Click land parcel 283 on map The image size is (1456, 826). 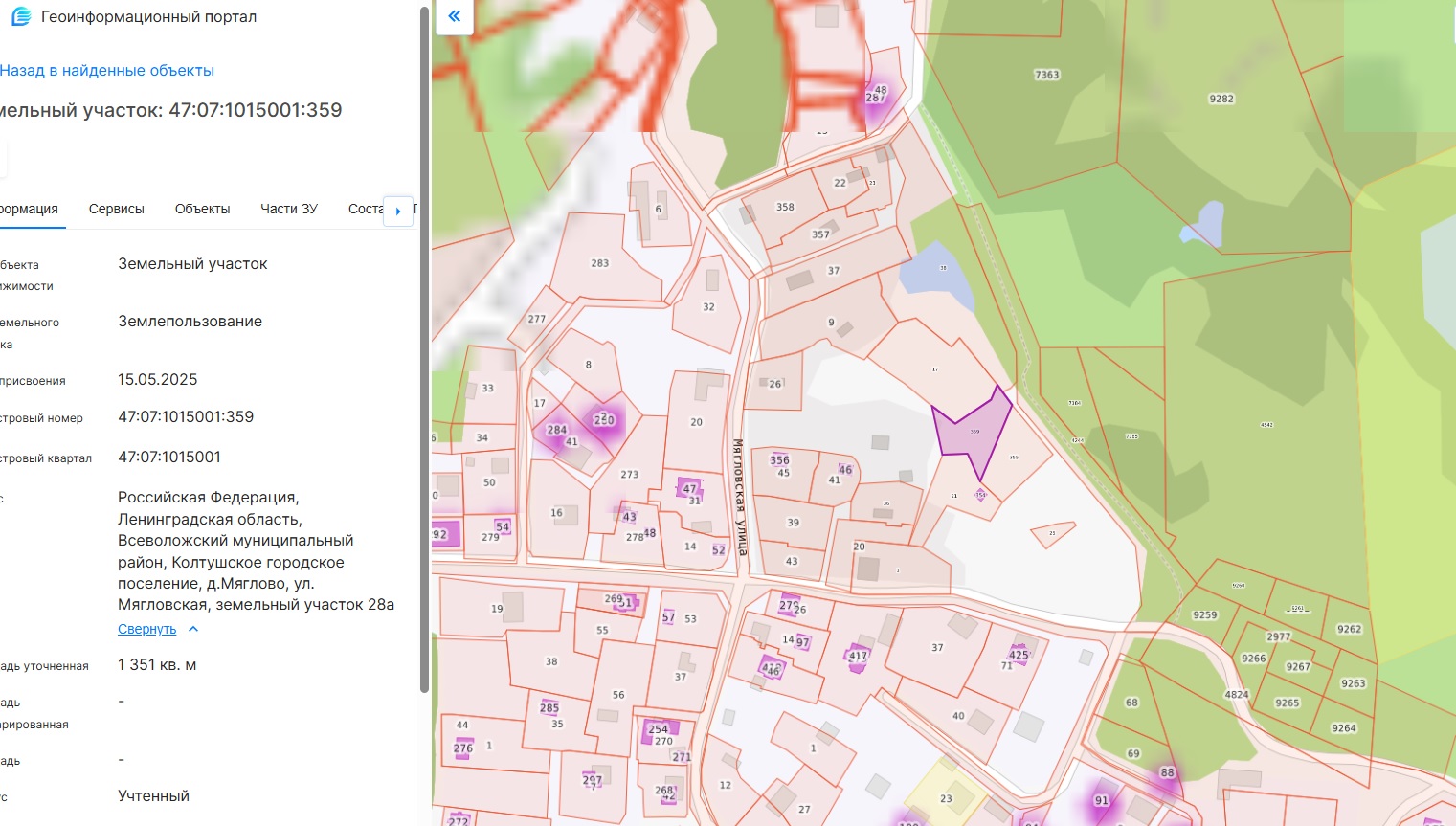pyautogui.click(x=600, y=263)
